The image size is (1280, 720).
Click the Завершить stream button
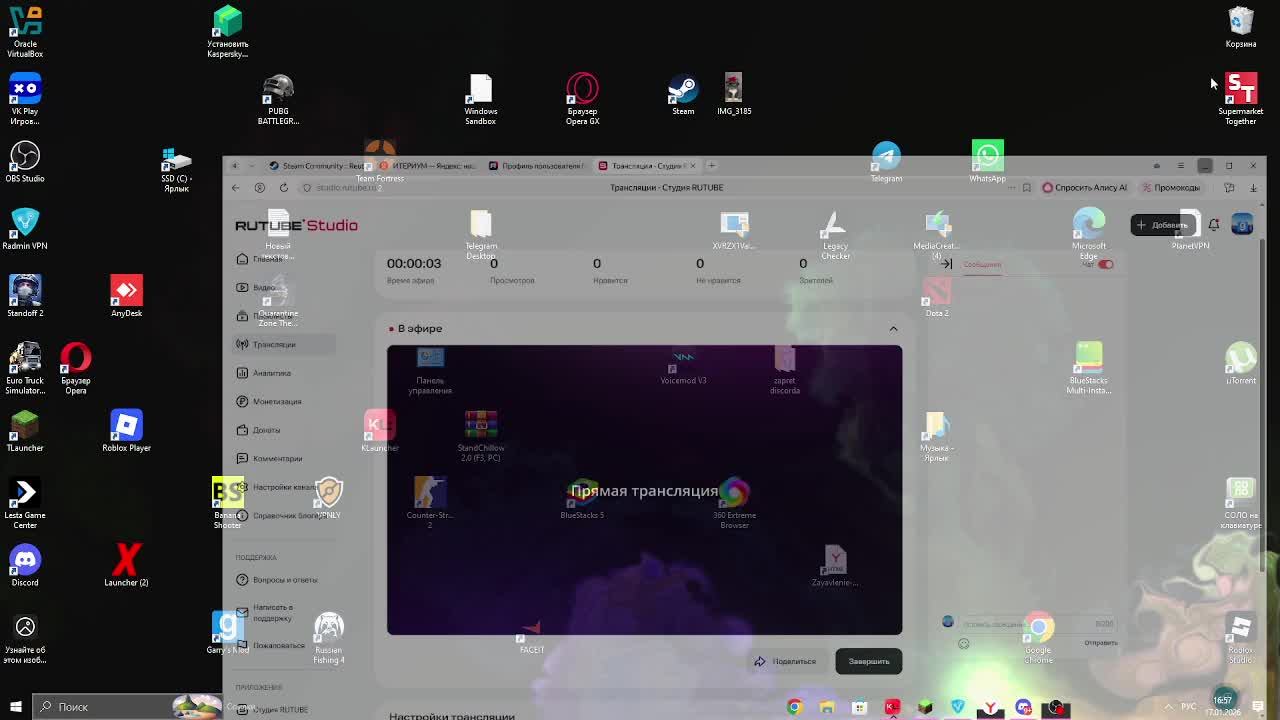coord(869,661)
